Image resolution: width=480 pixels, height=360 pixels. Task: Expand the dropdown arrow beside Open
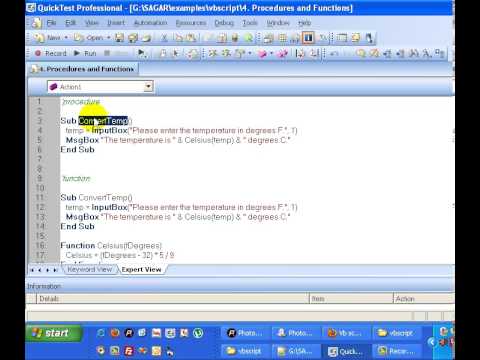point(108,38)
